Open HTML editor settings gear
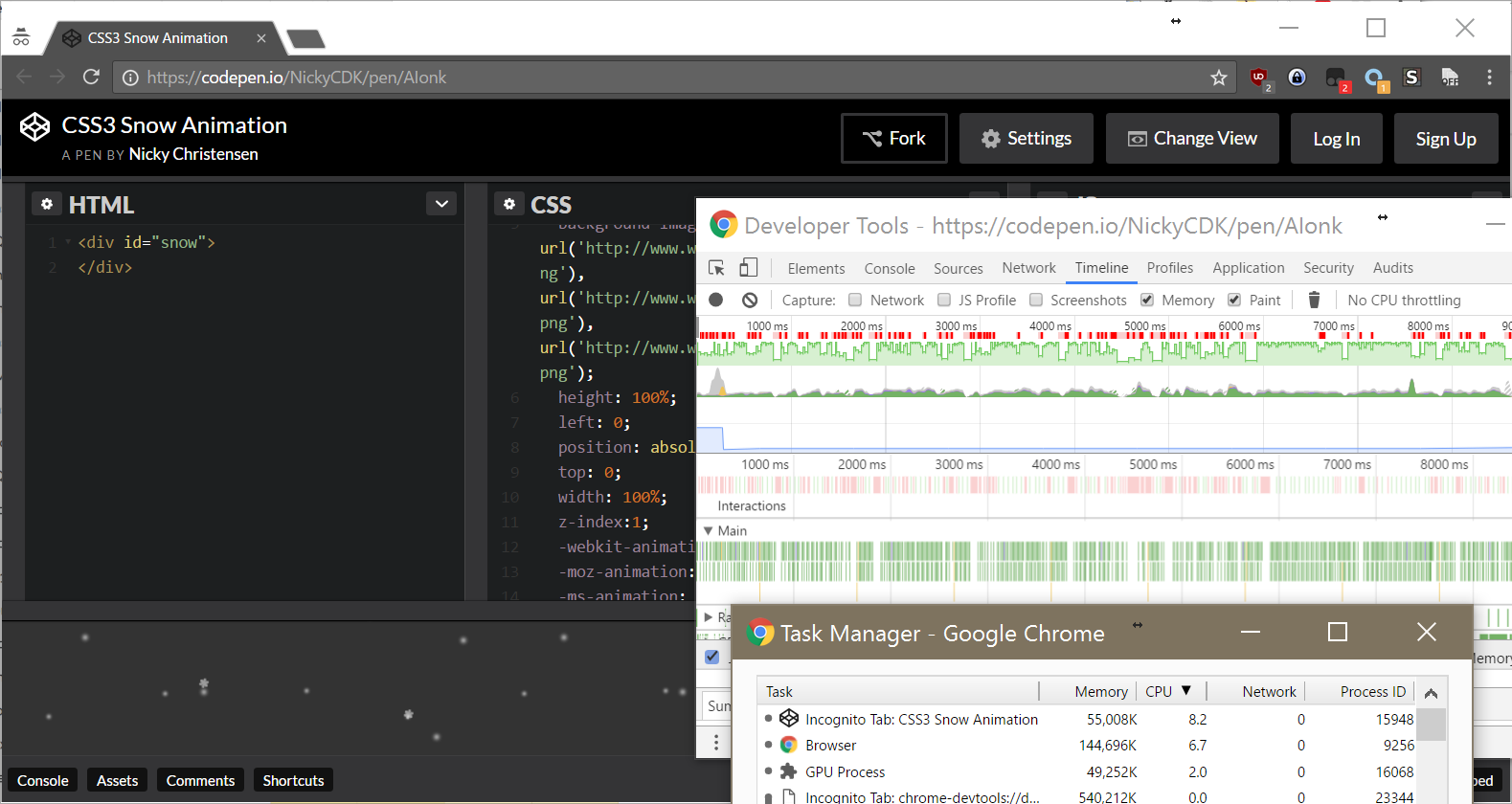 47,204
